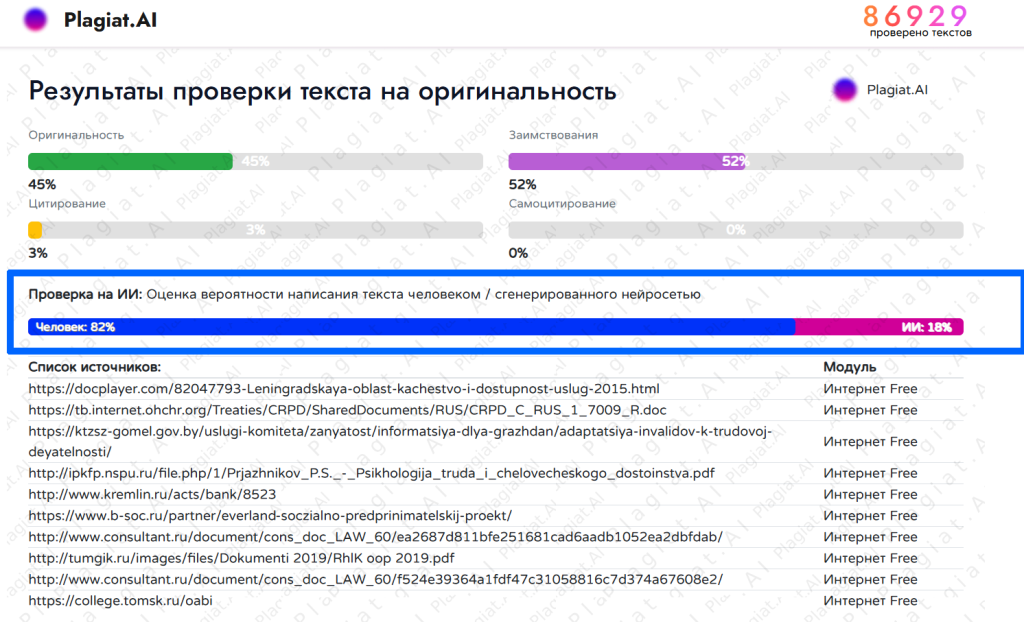
Task: Click Интернет Free in the kremlin.ru row
Action: 870,495
